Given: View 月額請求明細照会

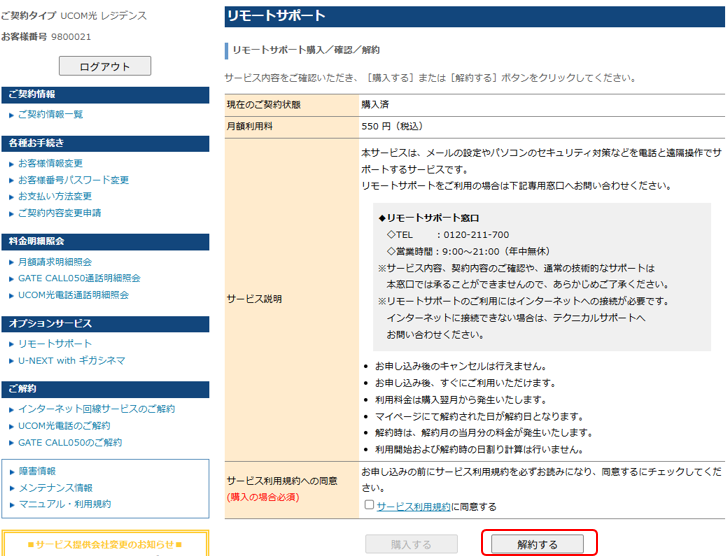Looking at the screenshot, I should point(55,262).
